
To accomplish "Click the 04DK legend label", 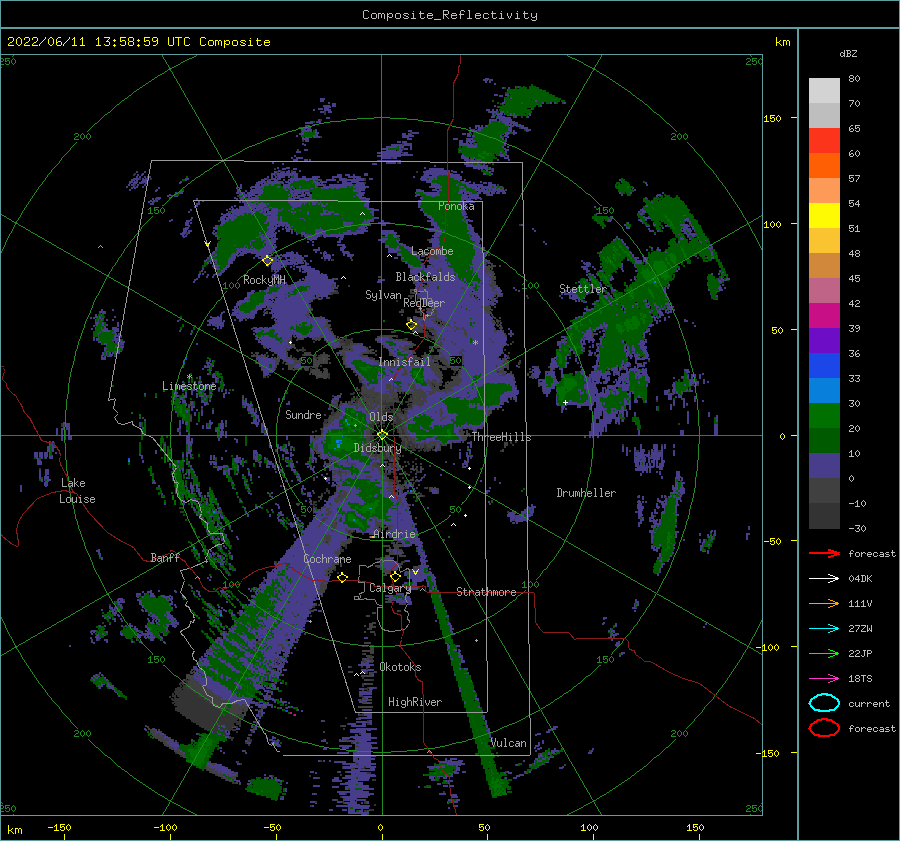I will [860, 579].
